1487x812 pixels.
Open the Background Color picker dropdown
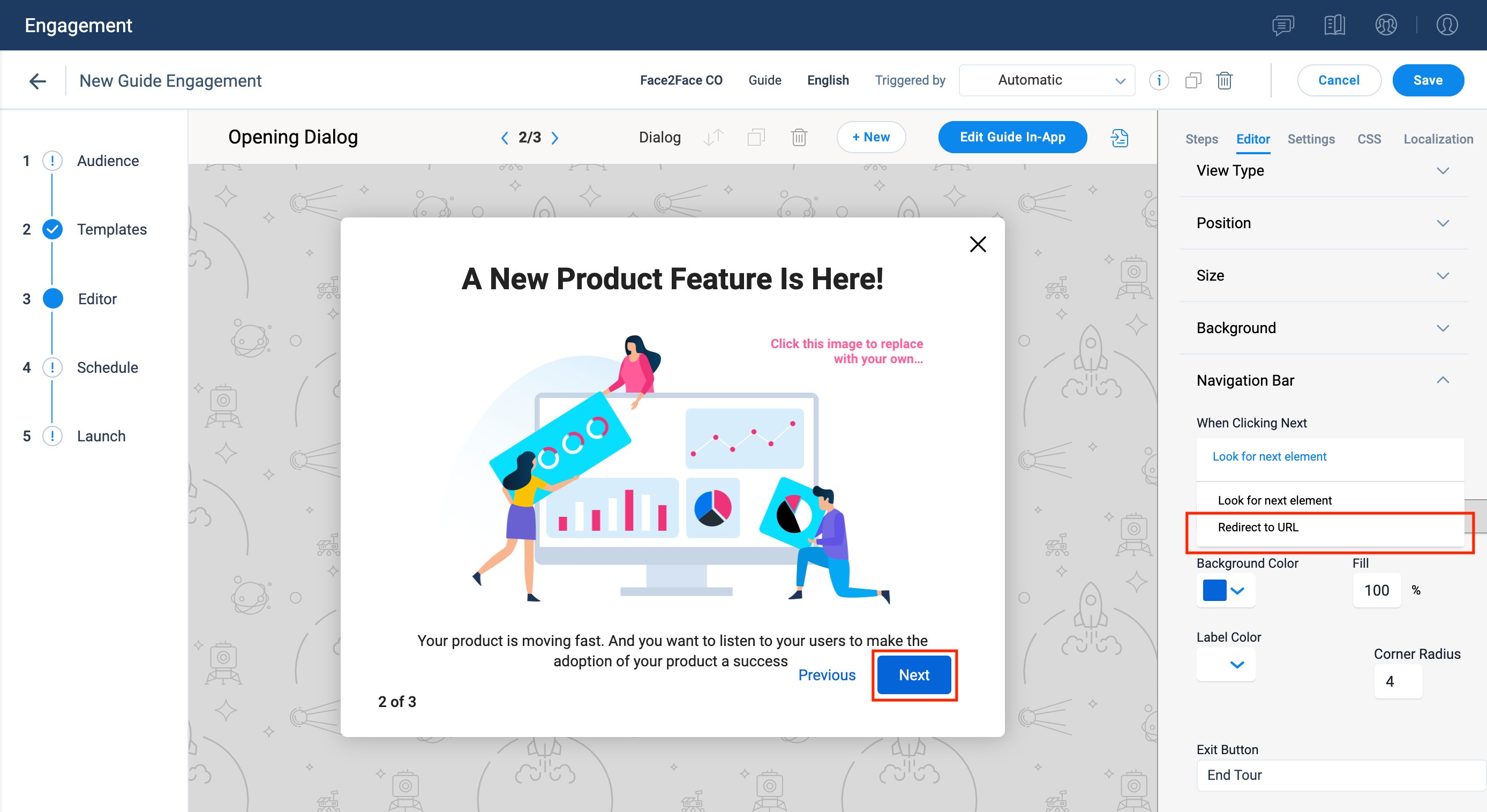point(1226,590)
